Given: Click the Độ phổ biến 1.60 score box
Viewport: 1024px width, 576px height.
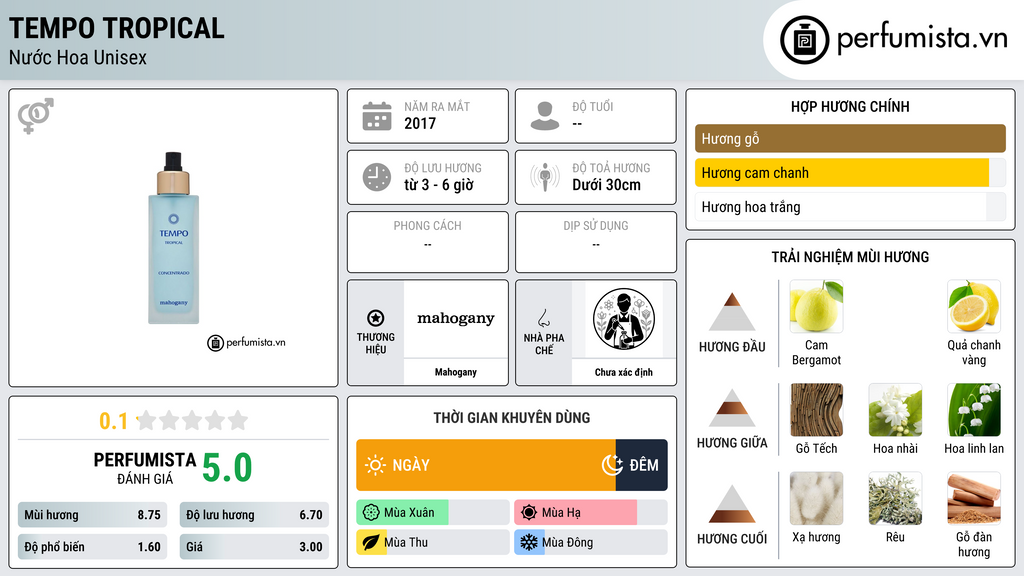Looking at the screenshot, I should point(92,547).
